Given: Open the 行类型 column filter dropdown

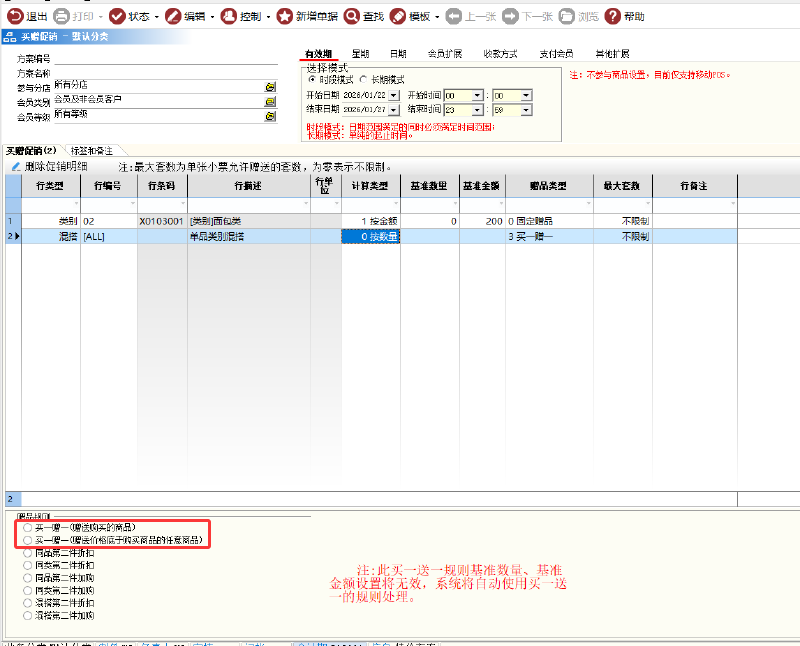Looking at the screenshot, I should click(77, 204).
